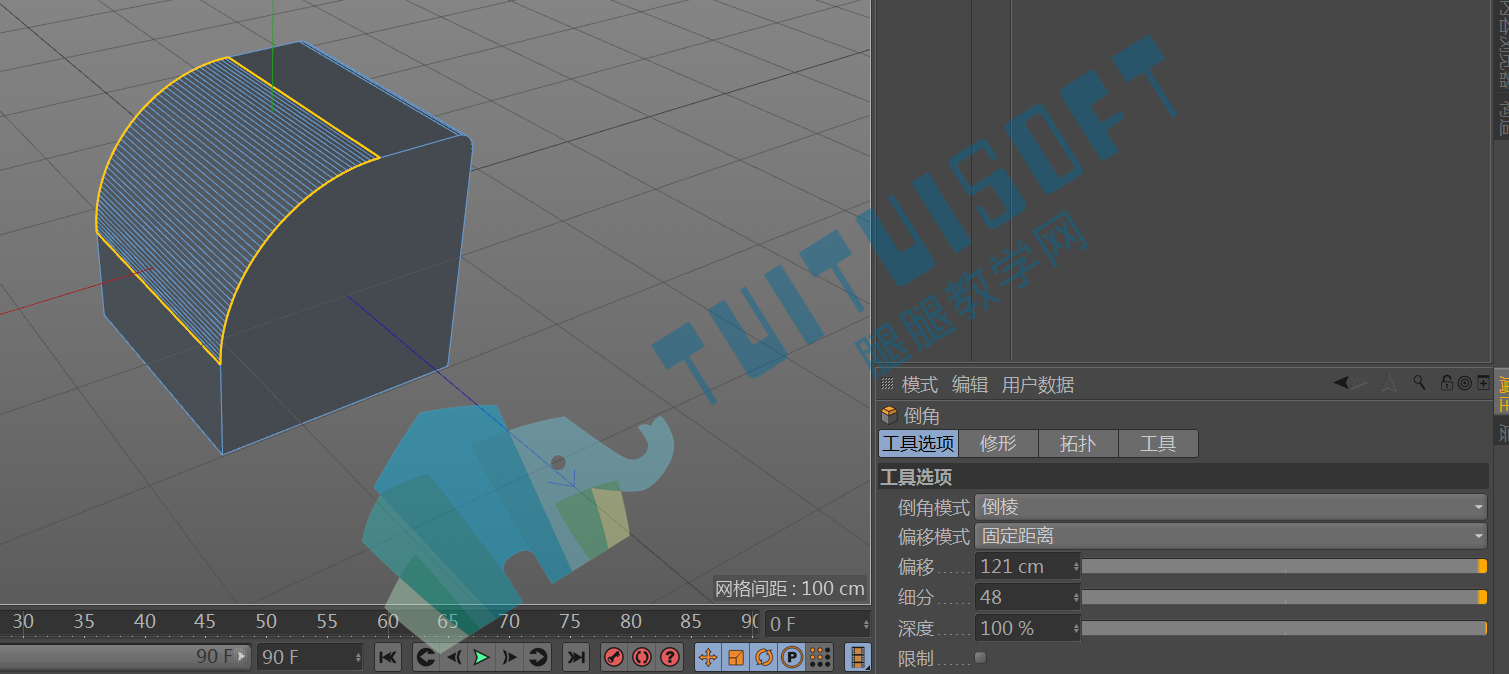
Task: Open new attribute manager plus icon
Action: point(1483,383)
